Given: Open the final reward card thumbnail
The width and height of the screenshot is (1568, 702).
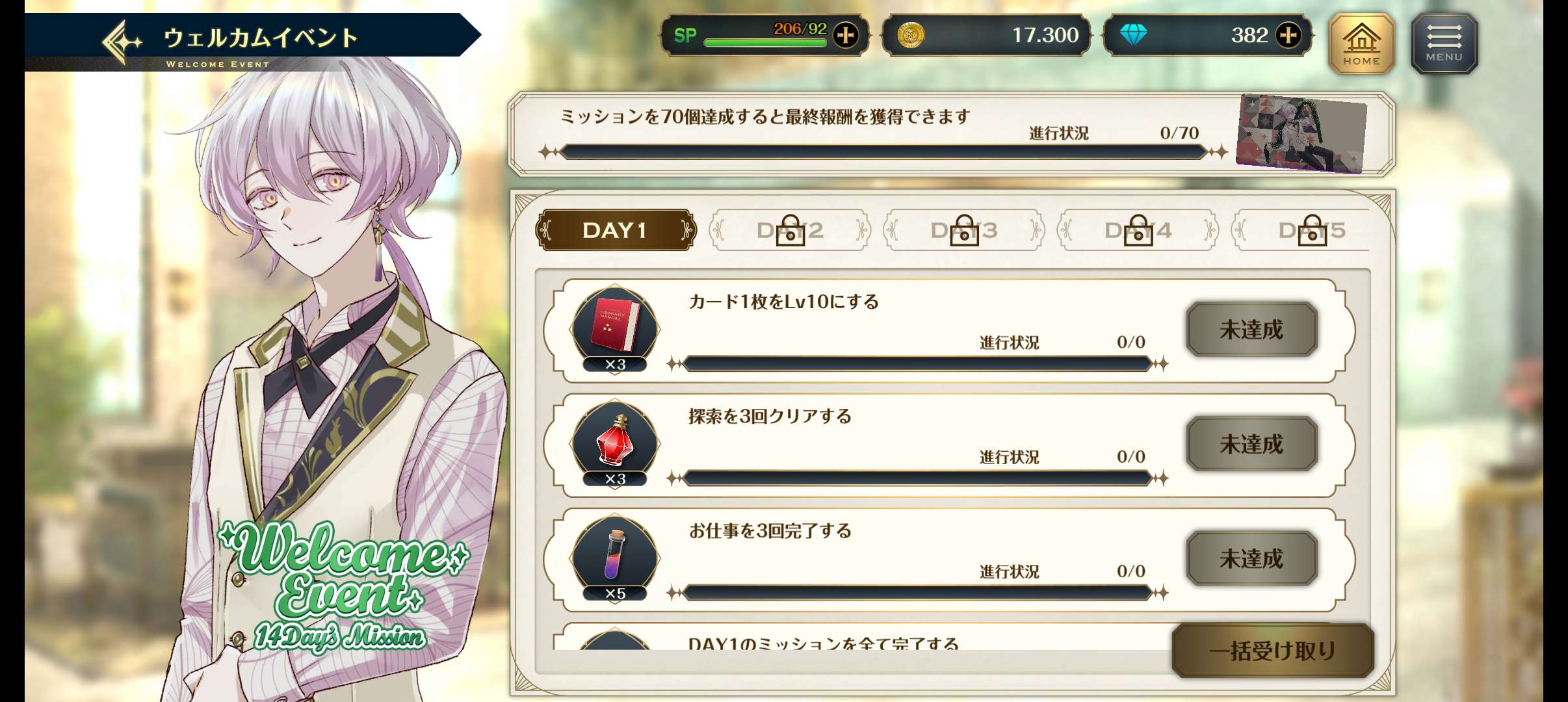Looking at the screenshot, I should (x=1301, y=134).
